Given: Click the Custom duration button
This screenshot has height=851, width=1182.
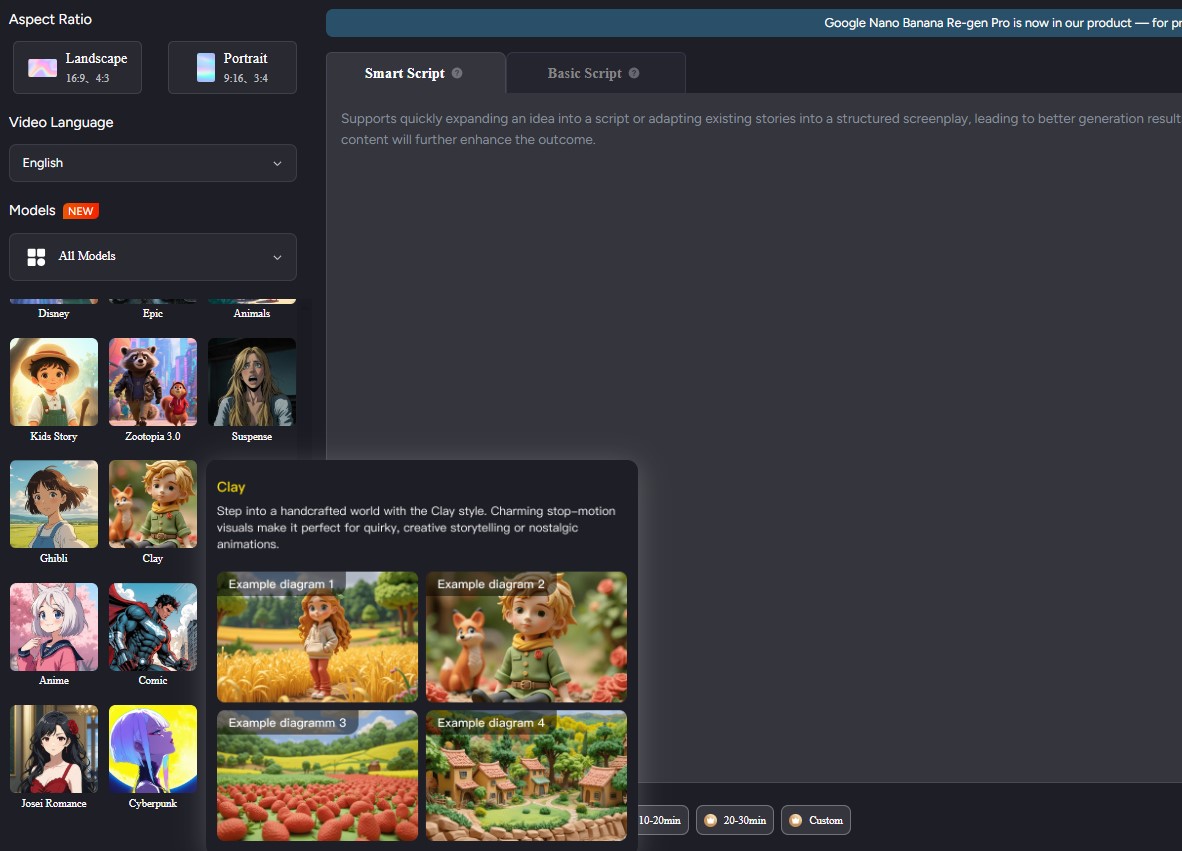Looking at the screenshot, I should click(816, 820).
